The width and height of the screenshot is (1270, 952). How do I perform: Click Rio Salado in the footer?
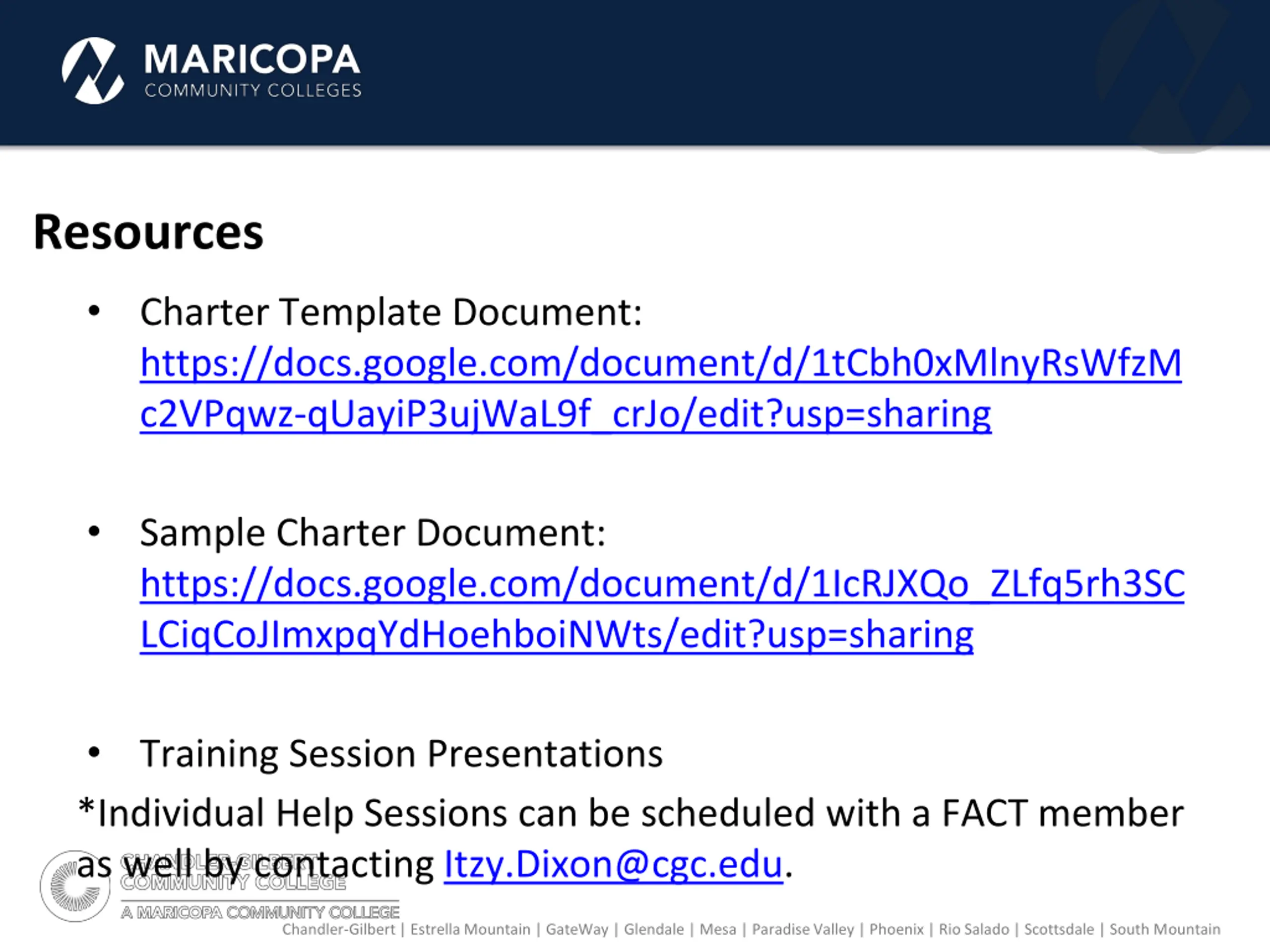tap(974, 930)
